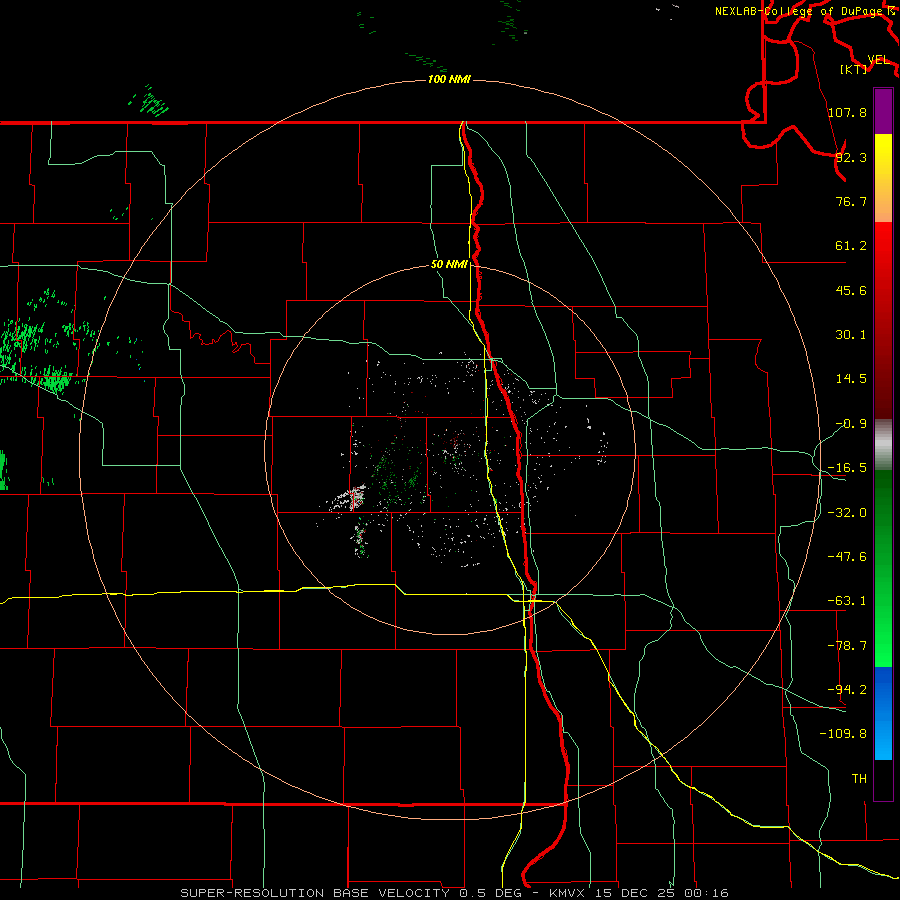Click the -16.5 velocity scale value

tap(848, 468)
